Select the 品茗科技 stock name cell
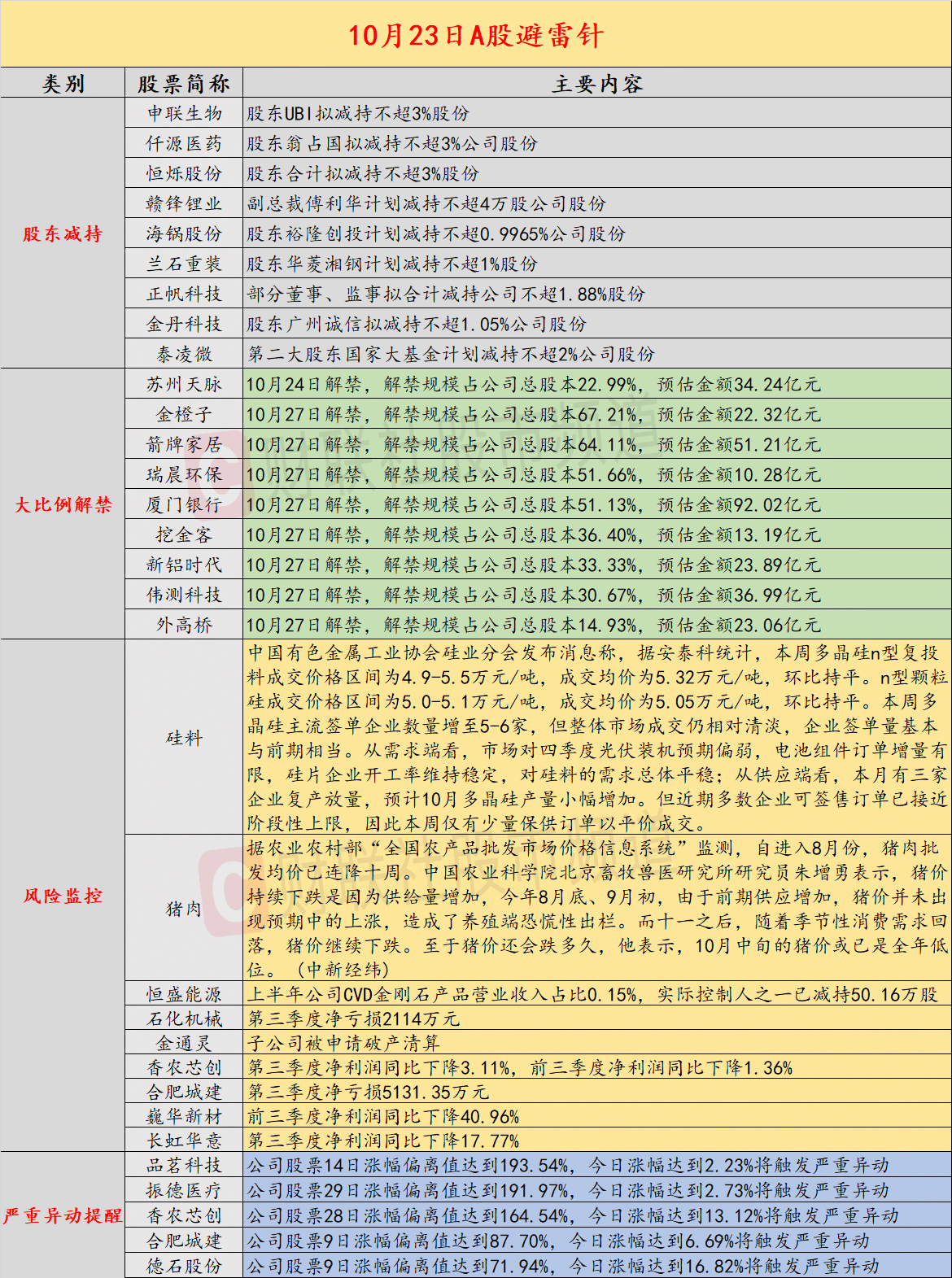The image size is (952, 1278). click(184, 1166)
